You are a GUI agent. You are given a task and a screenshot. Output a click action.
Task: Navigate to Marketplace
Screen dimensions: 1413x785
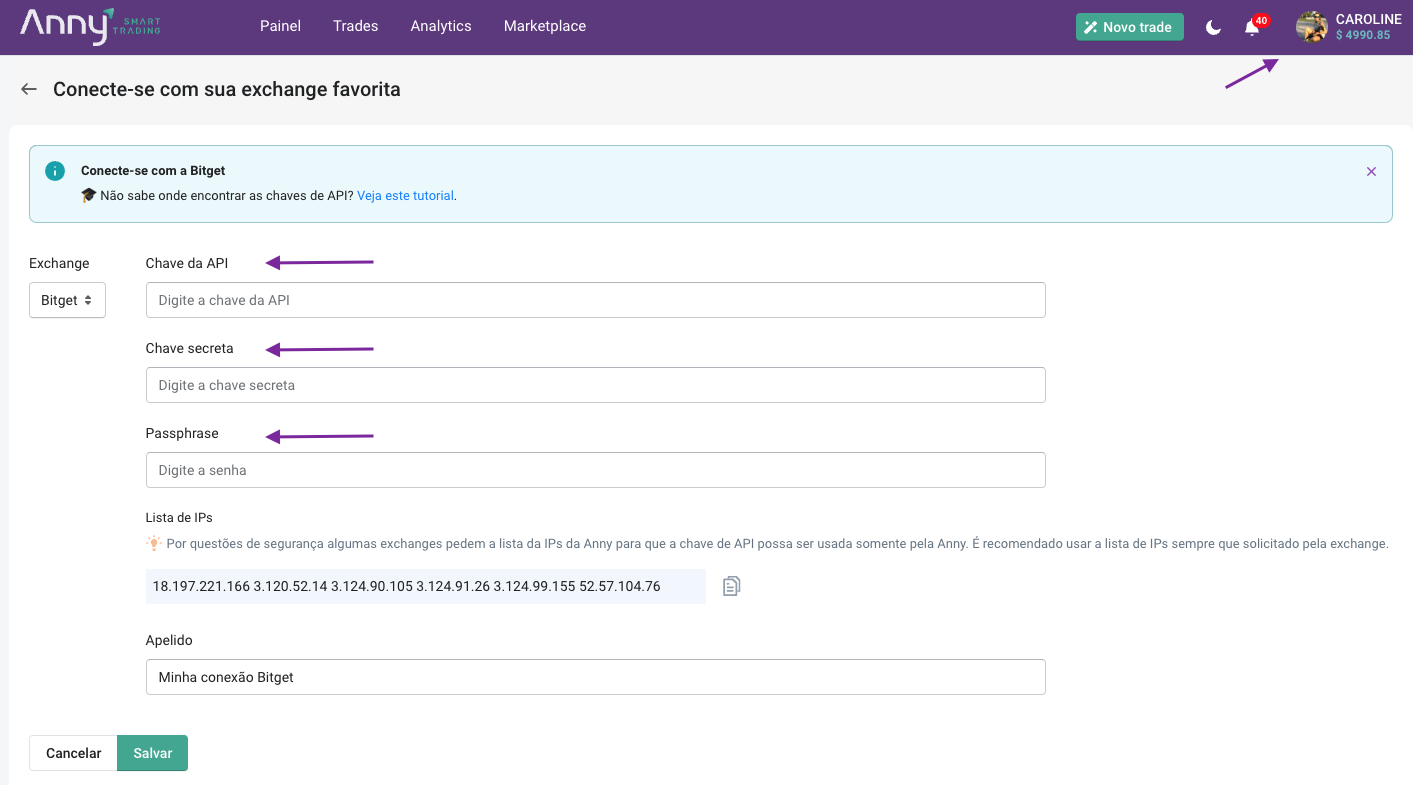[545, 27]
